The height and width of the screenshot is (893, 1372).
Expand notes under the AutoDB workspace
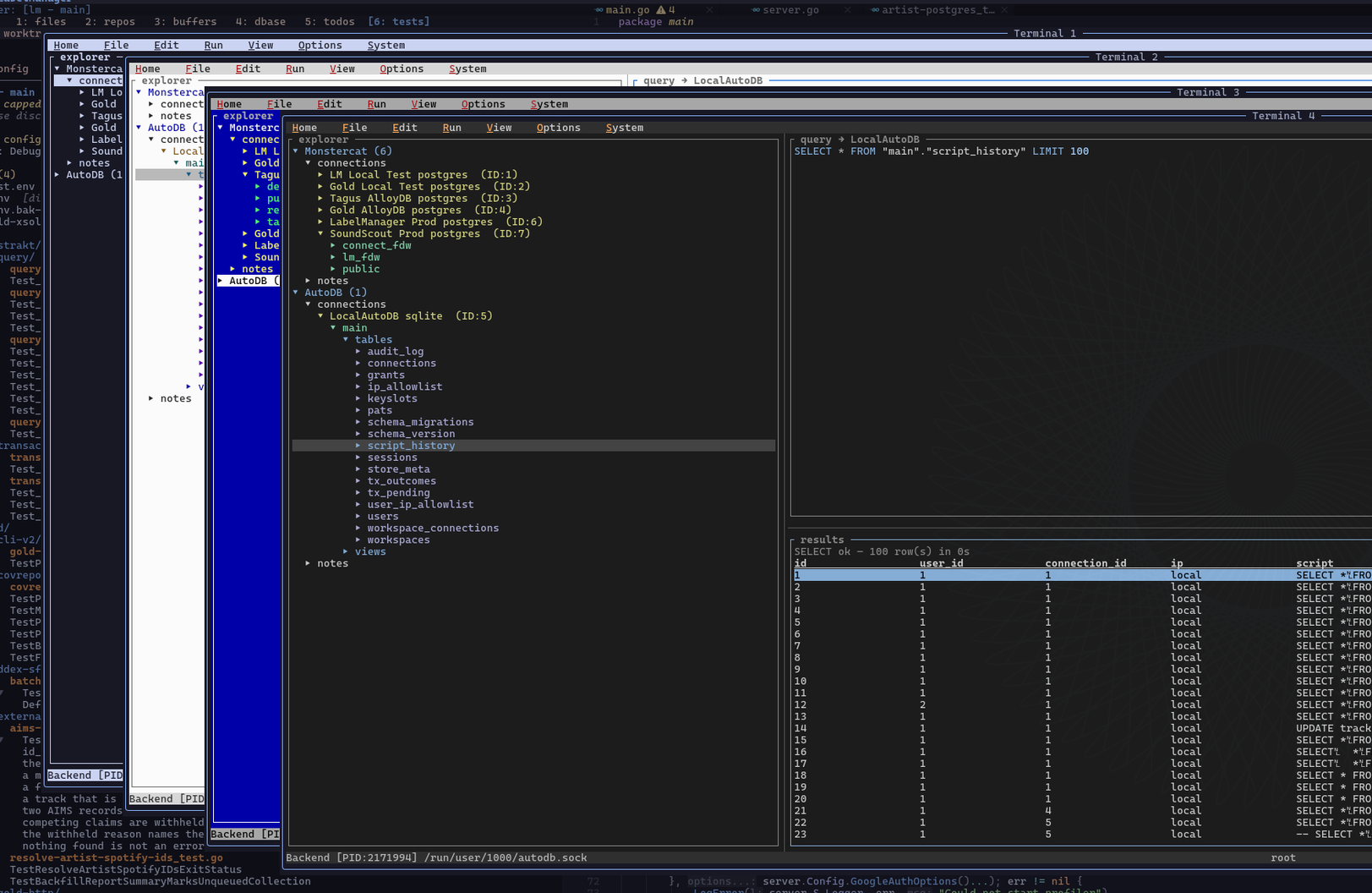point(332,564)
